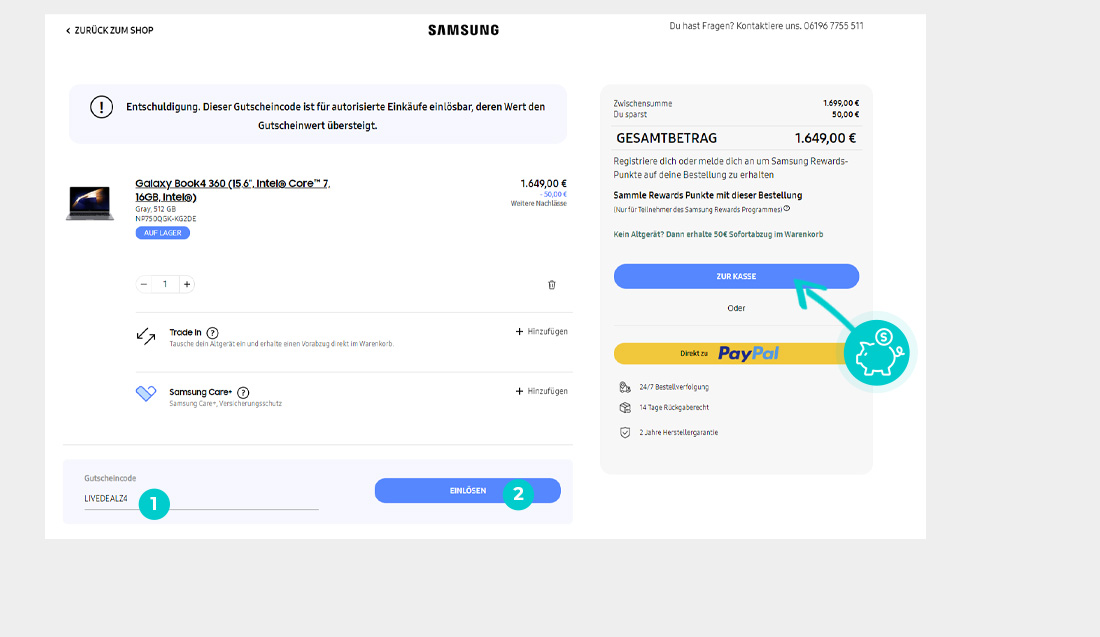Go back via Zurück zum Shop link
The width and height of the screenshot is (1100, 637).
tap(109, 30)
